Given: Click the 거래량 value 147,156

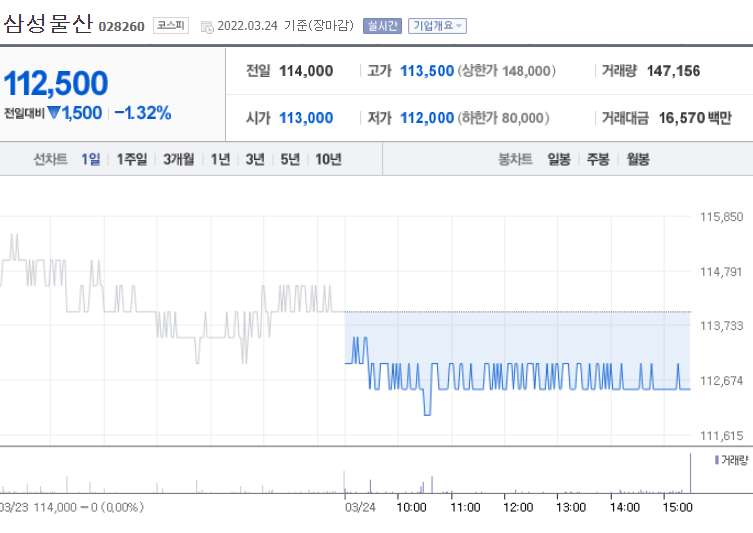Looking at the screenshot, I should (x=673, y=71).
